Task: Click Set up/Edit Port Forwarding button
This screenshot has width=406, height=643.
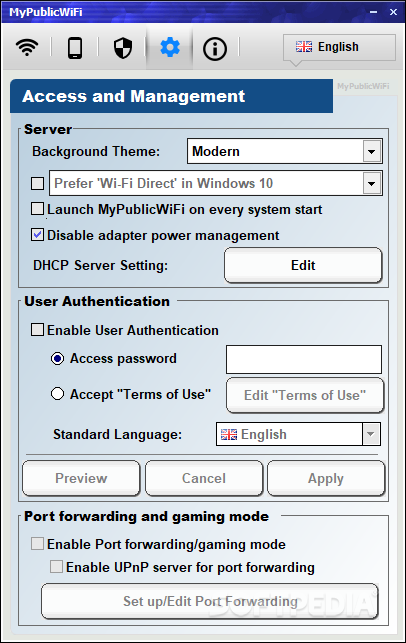Action: click(210, 601)
